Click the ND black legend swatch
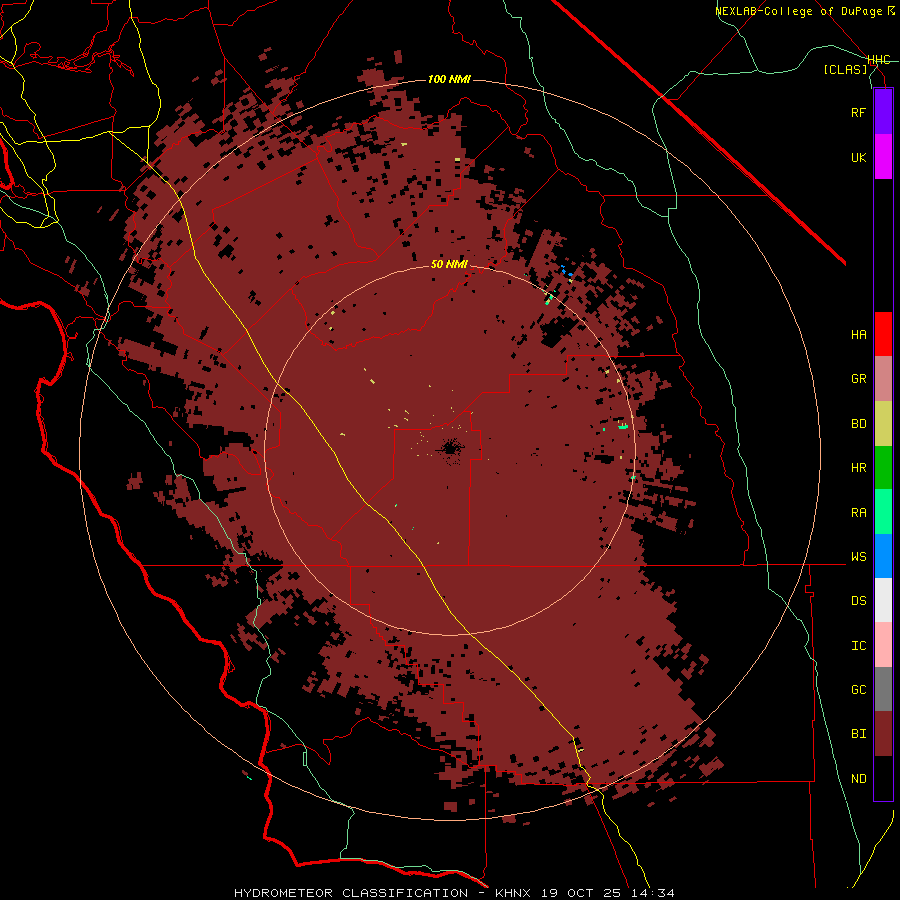The height and width of the screenshot is (900, 900). [x=883, y=778]
